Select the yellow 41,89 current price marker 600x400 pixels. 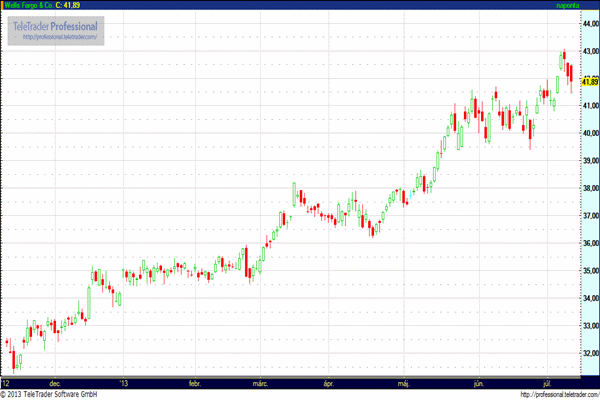589,81
